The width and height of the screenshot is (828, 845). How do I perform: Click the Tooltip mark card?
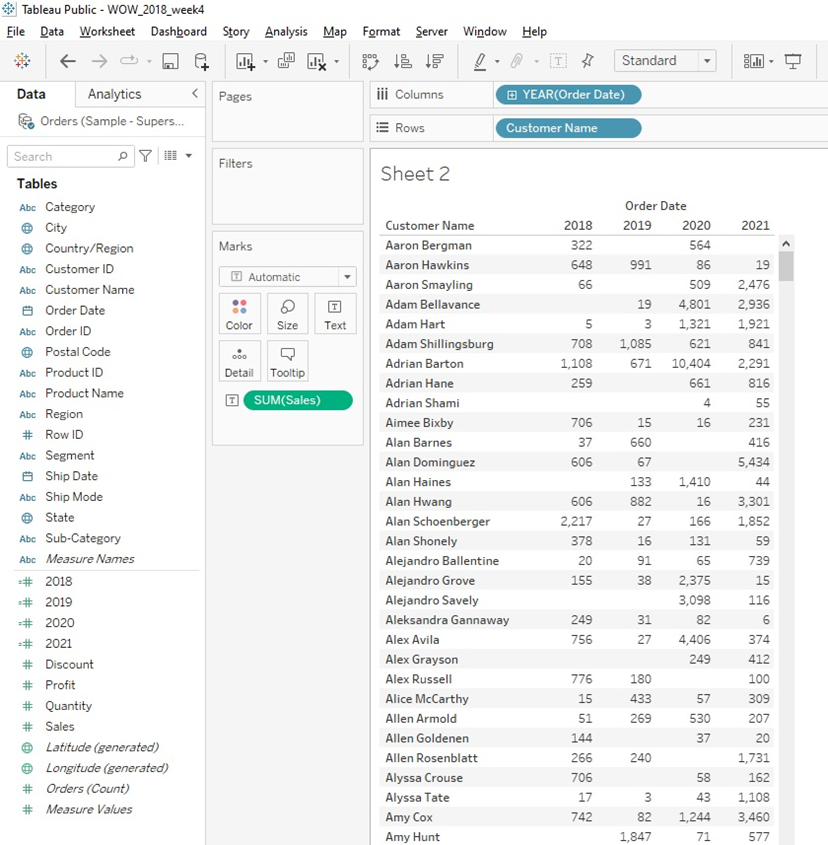pyautogui.click(x=287, y=361)
